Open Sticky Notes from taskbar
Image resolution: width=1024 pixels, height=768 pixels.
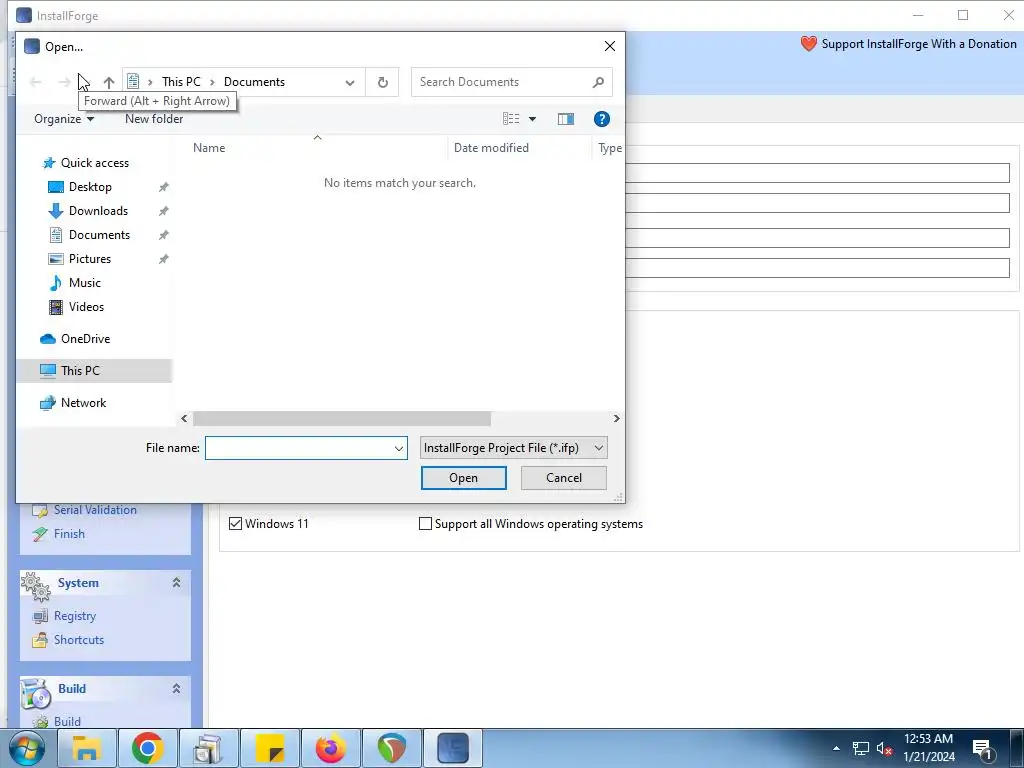point(270,748)
